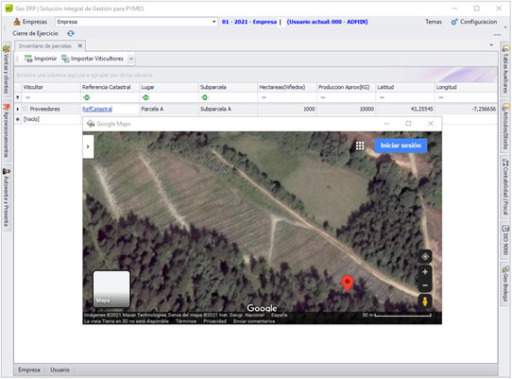512x379 pixels.
Task: Open Contabilidad / Fiscal right side panel
Action: click(505, 187)
